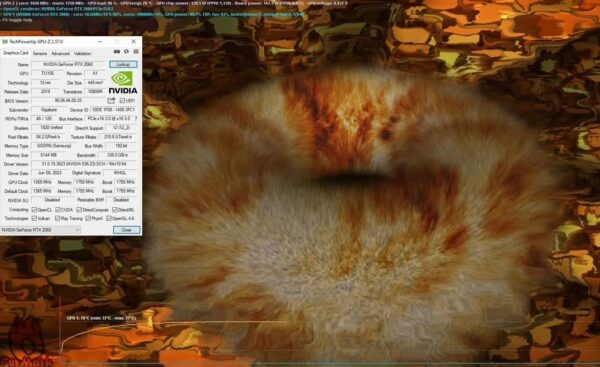Toggle the OpenCL checkbox
The width and height of the screenshot is (600, 367).
34,210
